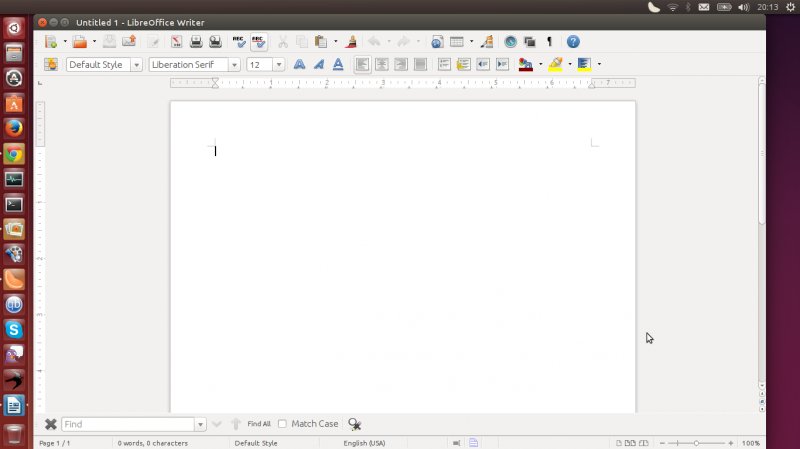Open the LibreOffice Help icon

tap(573, 42)
